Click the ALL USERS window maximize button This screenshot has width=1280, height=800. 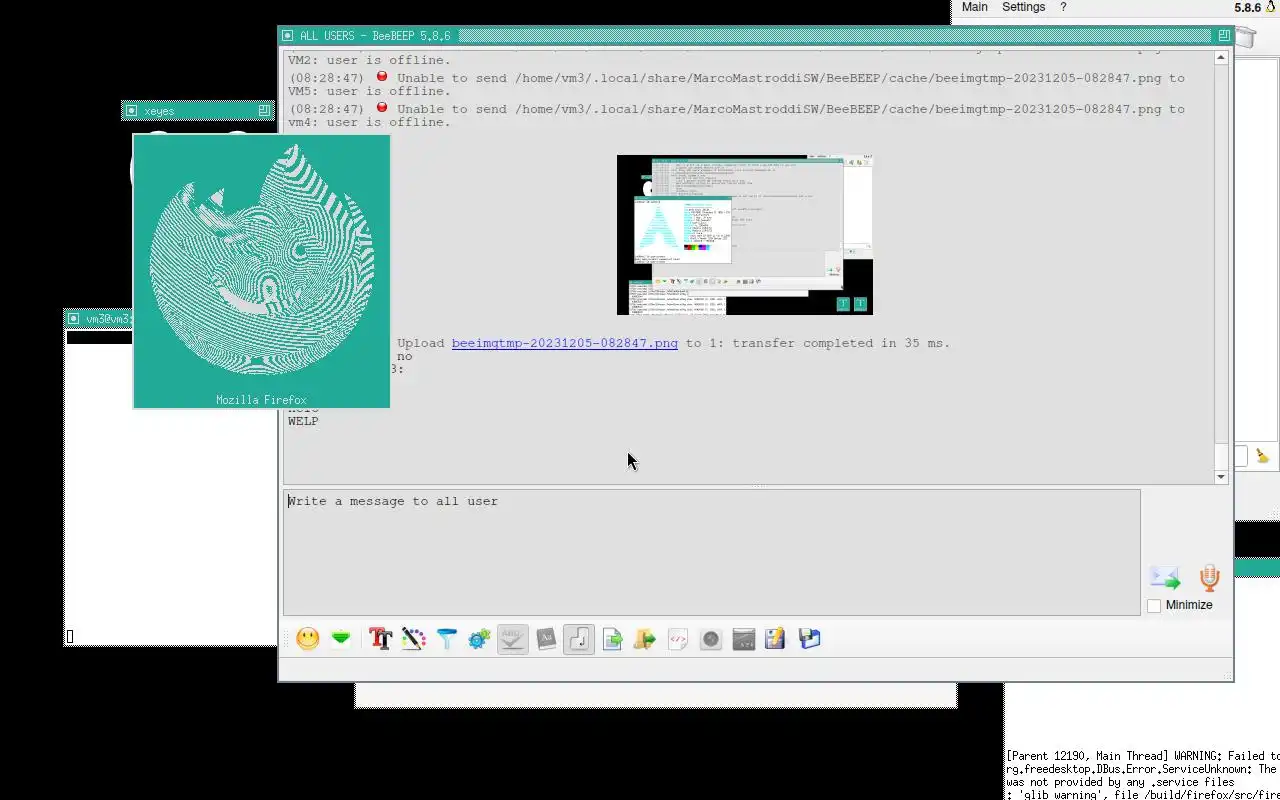(1223, 35)
